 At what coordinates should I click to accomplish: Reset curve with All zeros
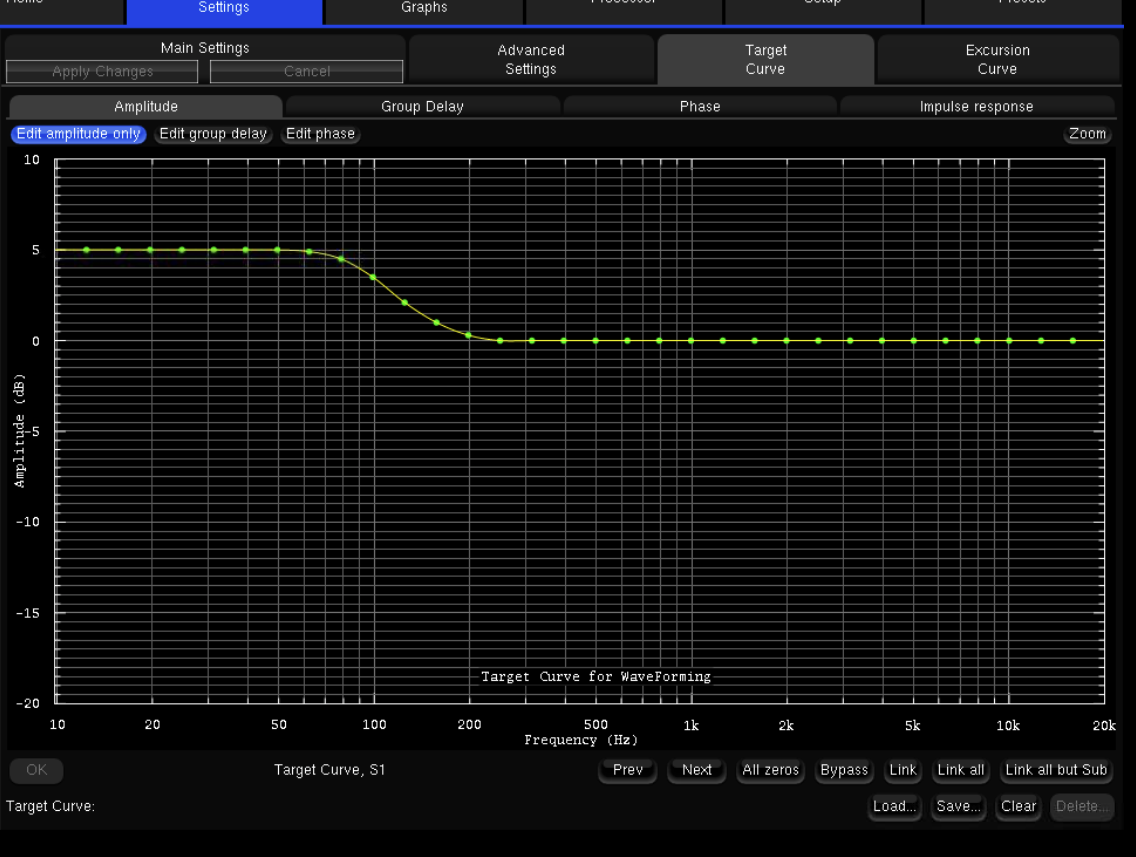[x=770, y=770]
